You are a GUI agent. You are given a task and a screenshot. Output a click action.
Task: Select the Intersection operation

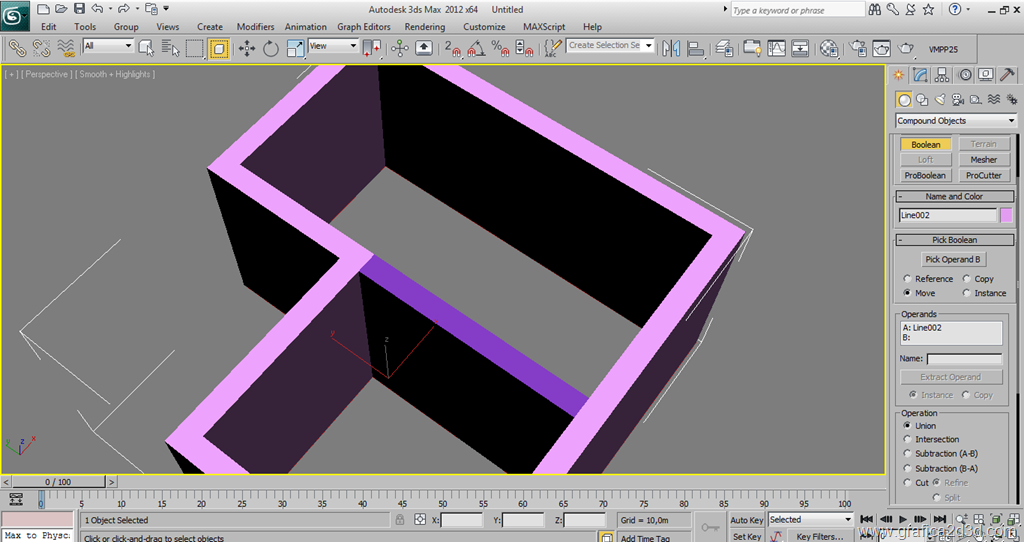click(908, 439)
